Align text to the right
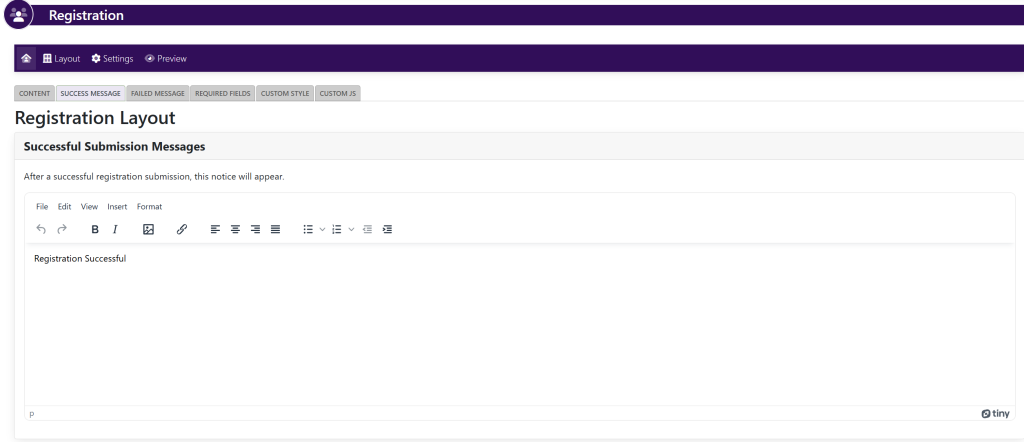Screen dimensions: 1024x442 [255, 229]
